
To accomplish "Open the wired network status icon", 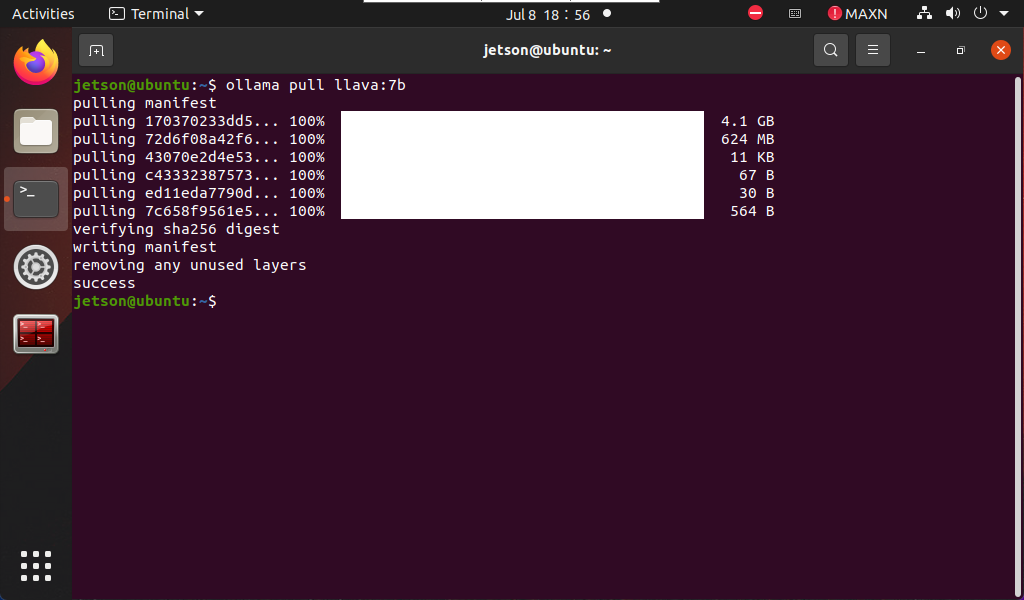I will point(924,13).
